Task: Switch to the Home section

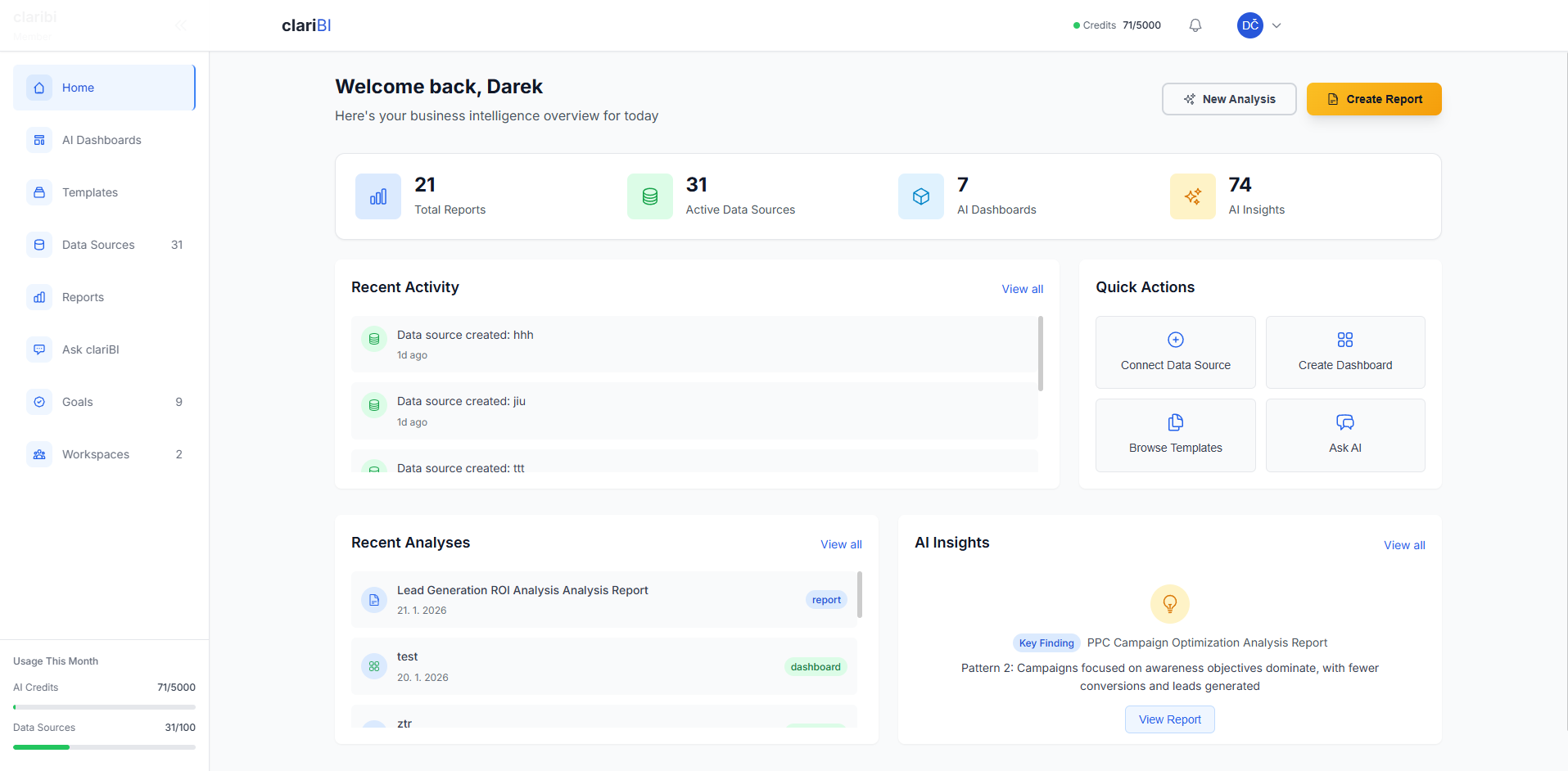Action: [x=78, y=87]
